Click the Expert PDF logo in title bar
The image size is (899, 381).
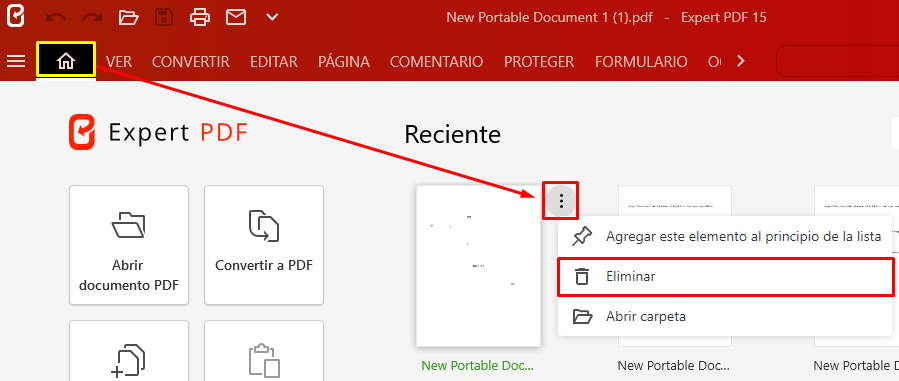[x=15, y=17]
